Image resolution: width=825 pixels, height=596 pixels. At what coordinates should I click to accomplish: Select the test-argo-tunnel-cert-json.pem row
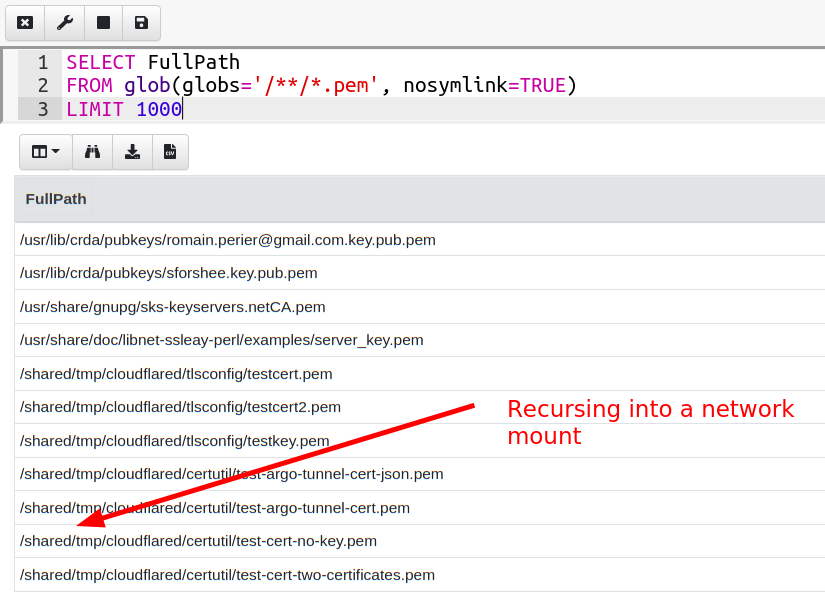(230, 474)
